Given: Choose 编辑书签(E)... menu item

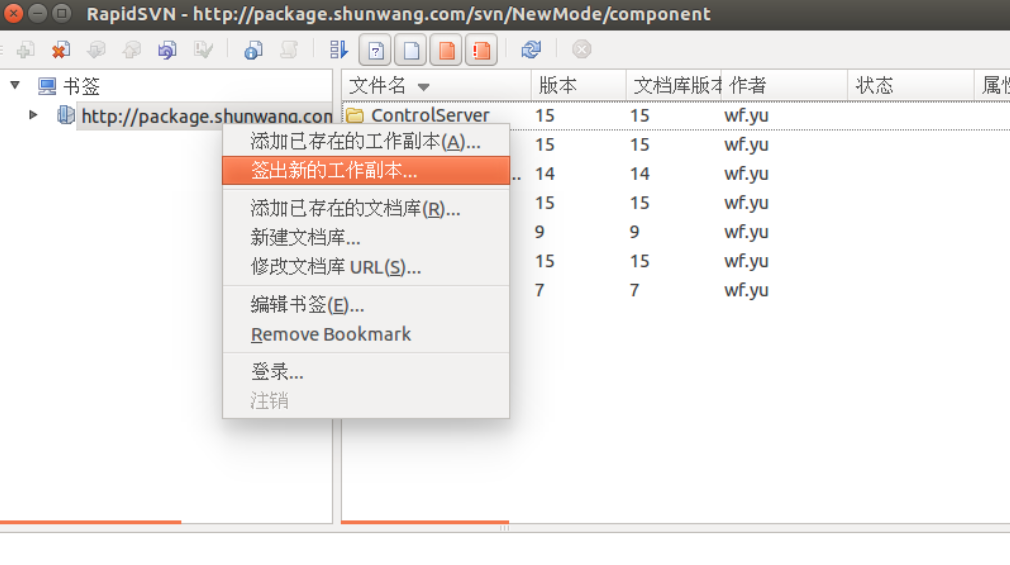Looking at the screenshot, I should 366,304.
